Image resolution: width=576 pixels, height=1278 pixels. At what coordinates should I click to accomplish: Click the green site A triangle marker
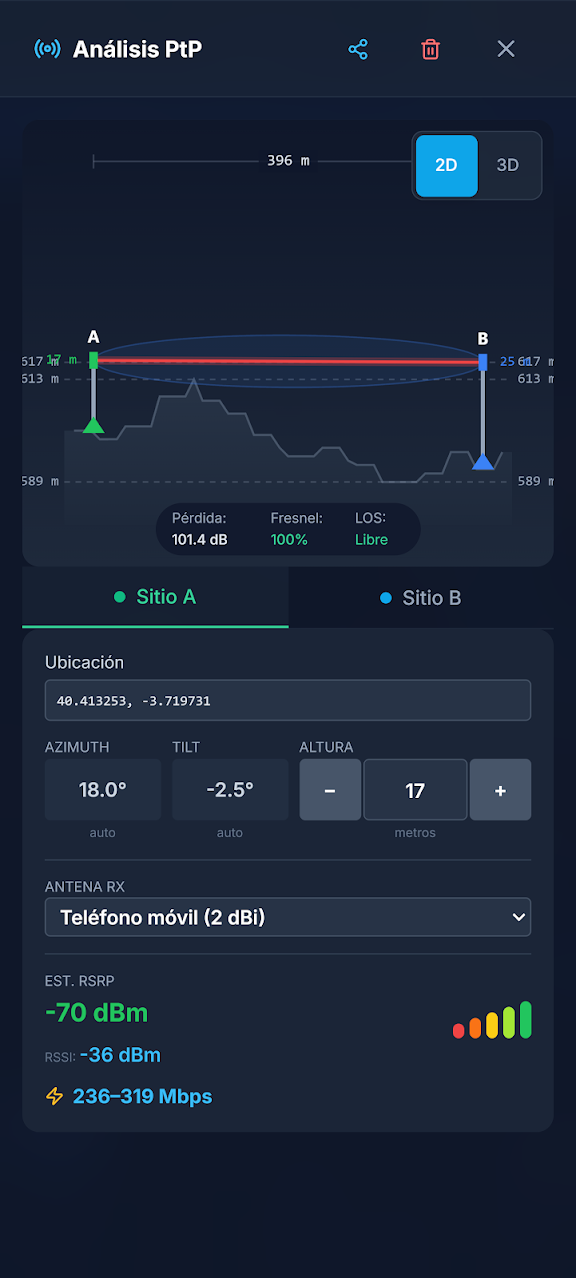(x=93, y=426)
